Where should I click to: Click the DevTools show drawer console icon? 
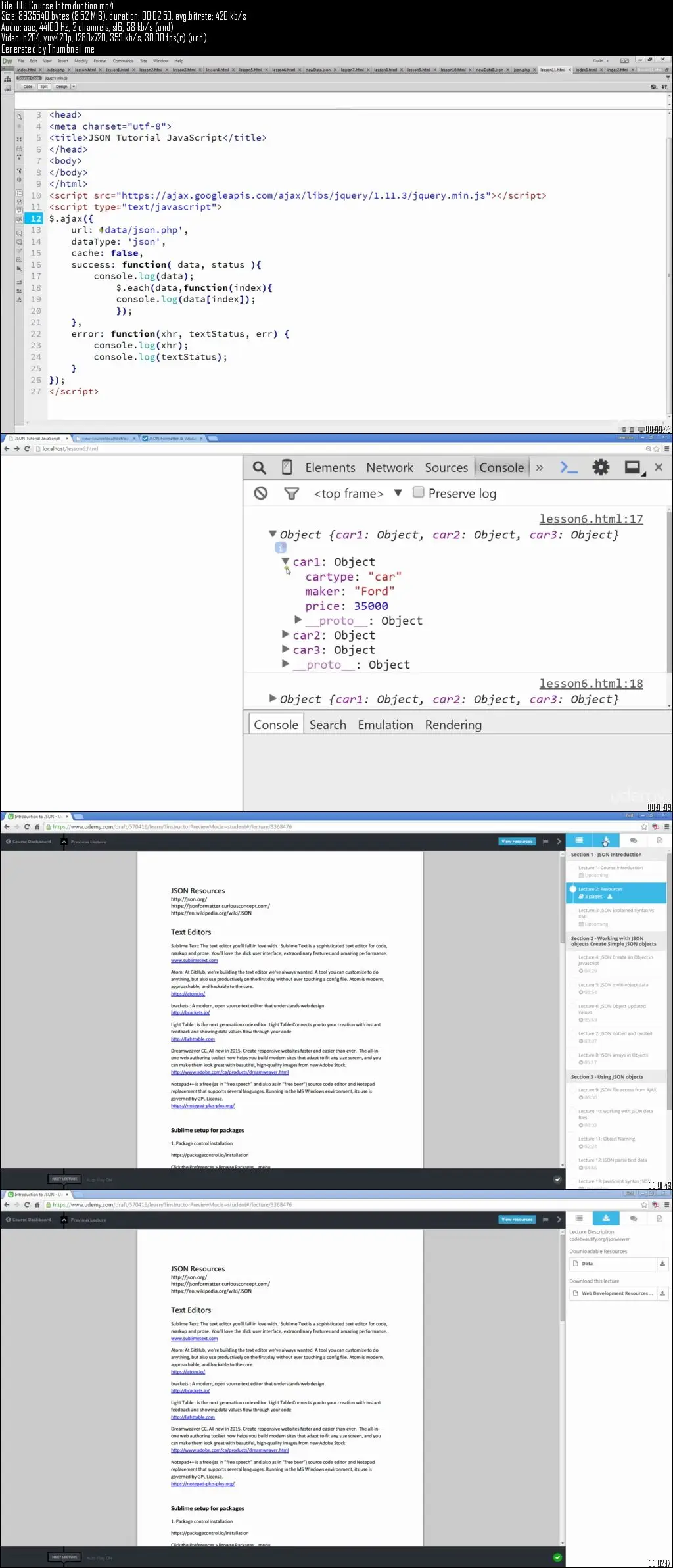(x=569, y=467)
